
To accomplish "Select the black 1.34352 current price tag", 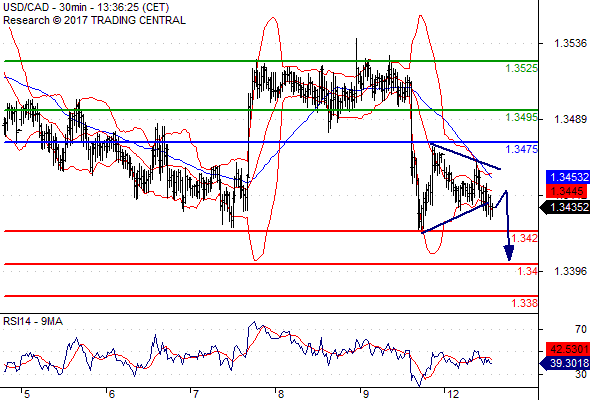I will click(x=565, y=207).
